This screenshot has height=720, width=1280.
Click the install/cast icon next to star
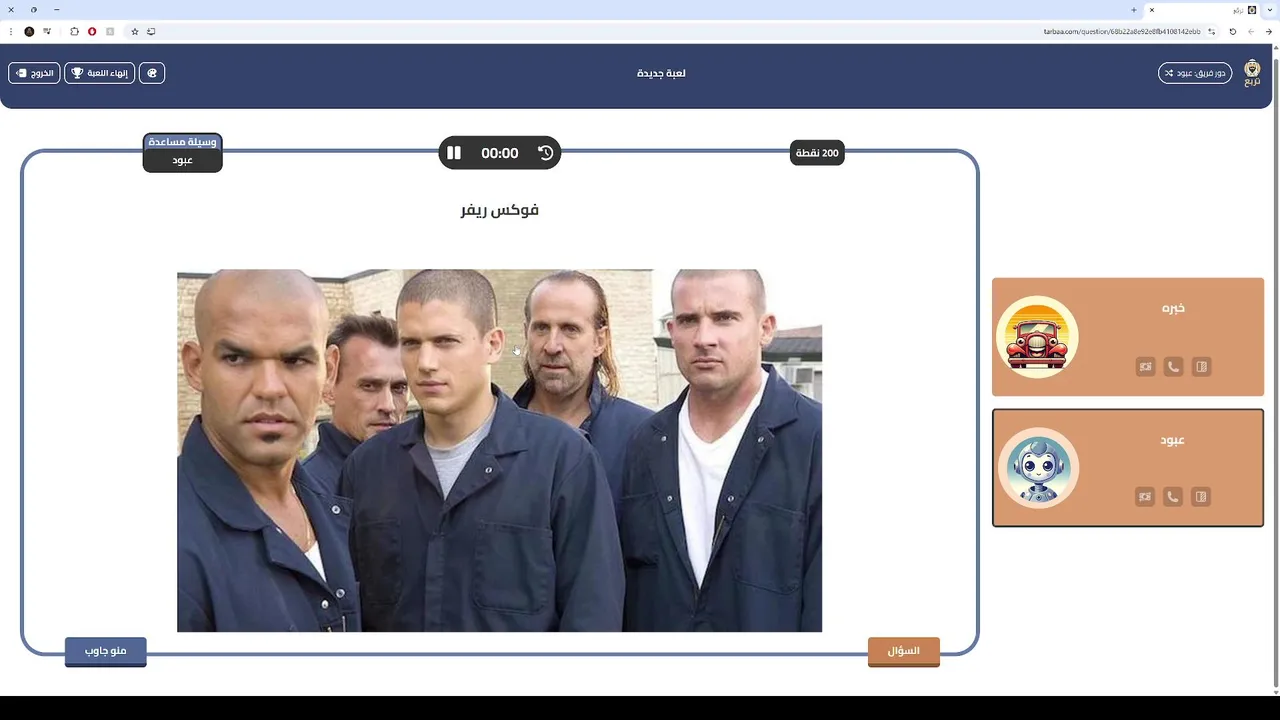[151, 32]
